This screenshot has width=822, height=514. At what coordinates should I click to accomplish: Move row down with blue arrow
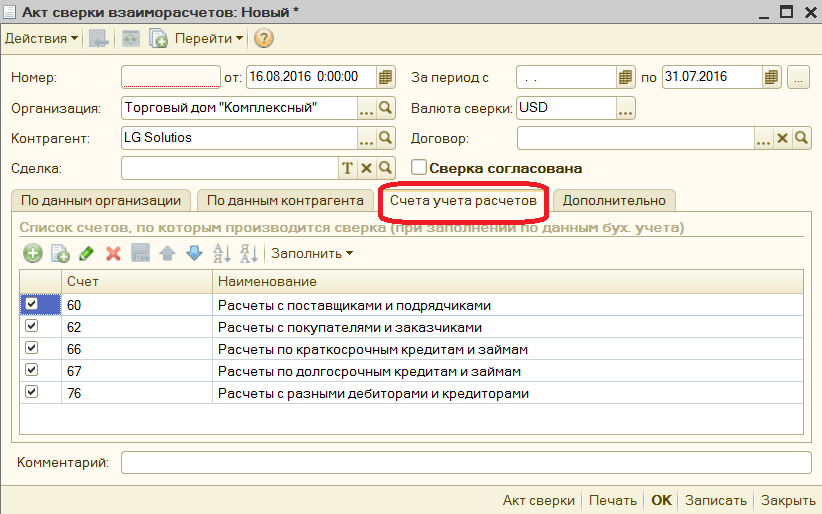(194, 254)
